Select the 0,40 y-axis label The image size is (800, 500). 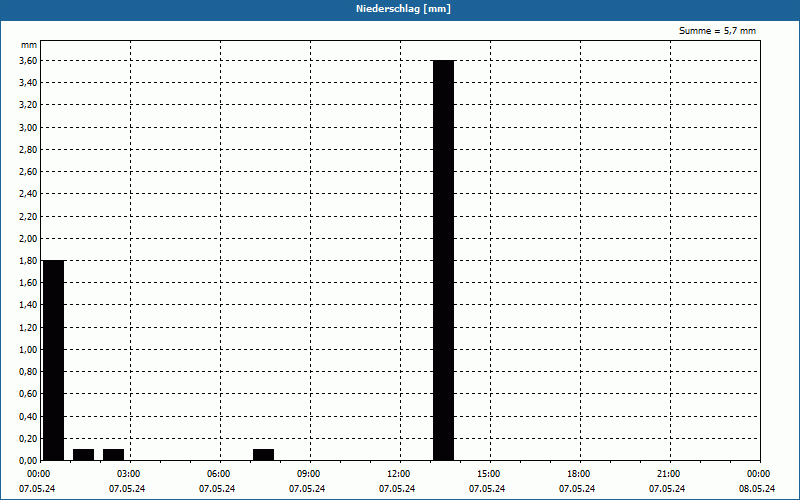(x=28, y=416)
